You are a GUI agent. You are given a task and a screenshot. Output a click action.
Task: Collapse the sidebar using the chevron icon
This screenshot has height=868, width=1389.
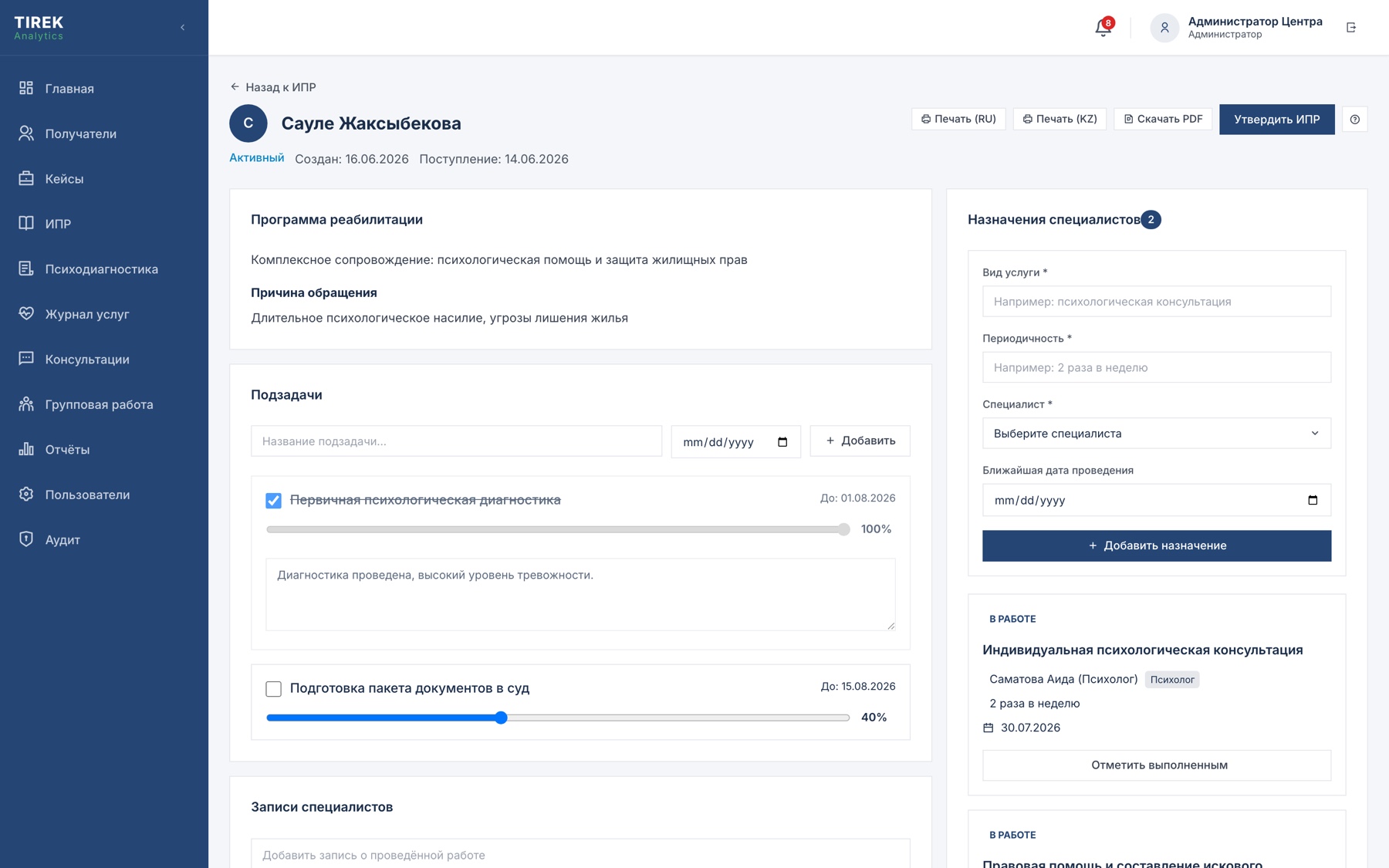183,28
